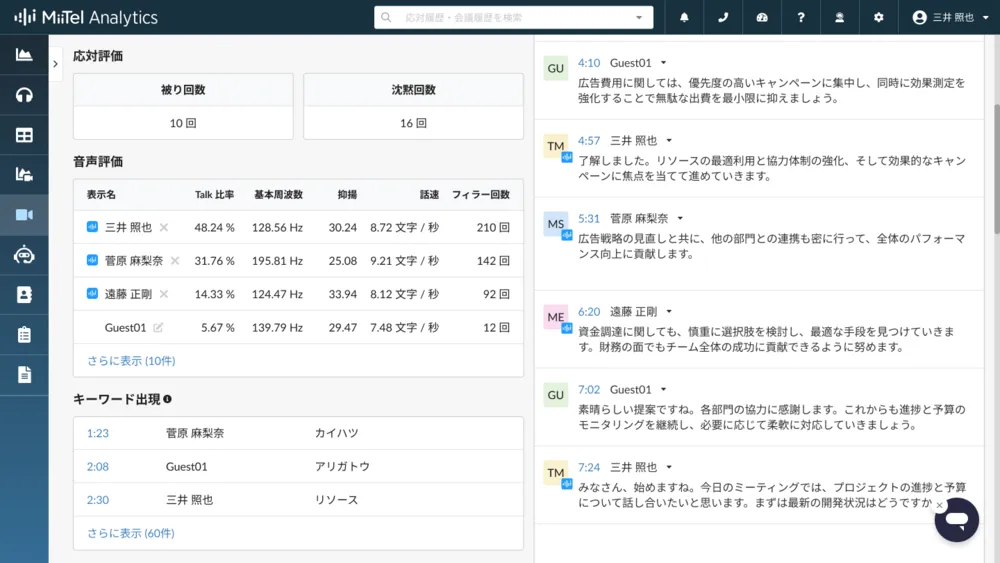Click the phone icon in top bar
Viewport: 1000px width, 563px height.
pyautogui.click(x=723, y=18)
